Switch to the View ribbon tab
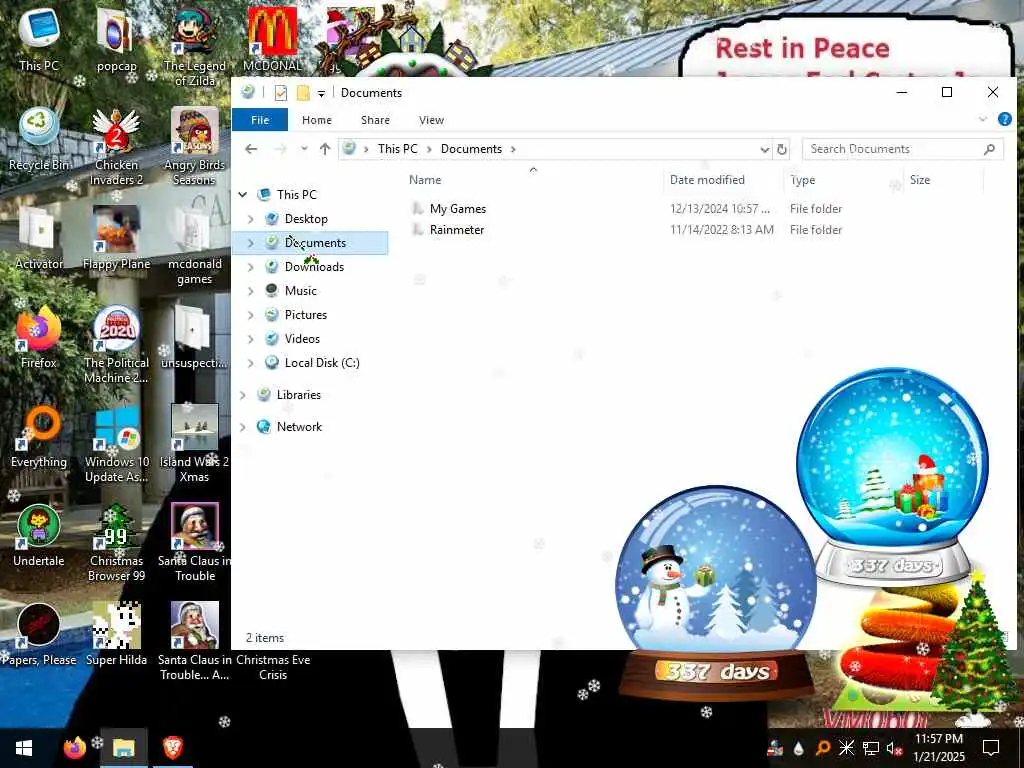 [431, 120]
